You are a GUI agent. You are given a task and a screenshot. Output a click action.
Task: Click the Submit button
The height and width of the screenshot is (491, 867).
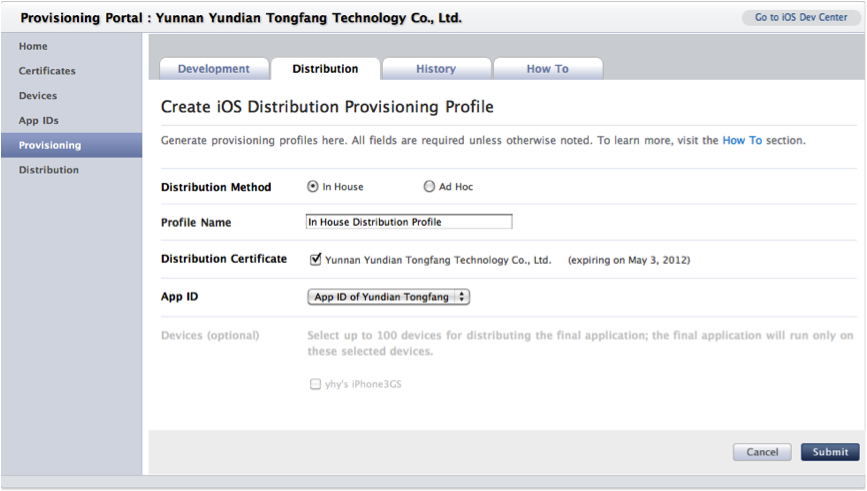[830, 452]
